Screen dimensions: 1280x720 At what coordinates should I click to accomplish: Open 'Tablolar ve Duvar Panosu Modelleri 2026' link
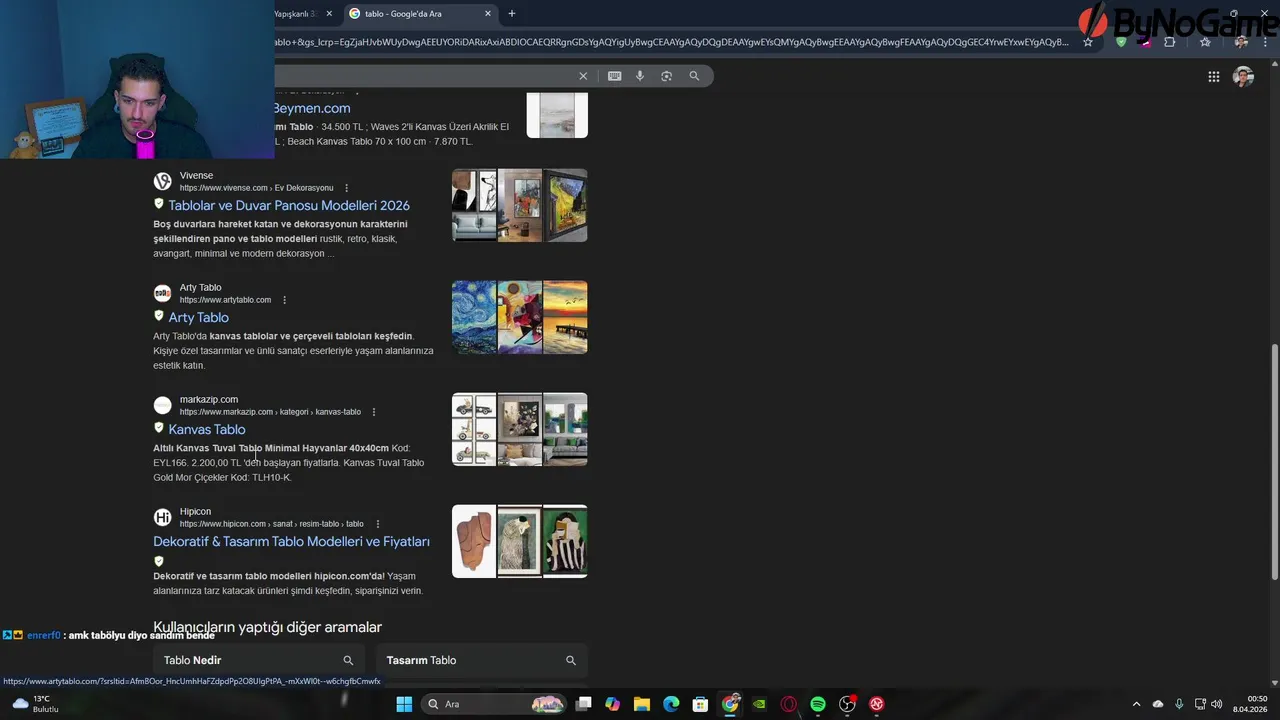click(x=289, y=205)
